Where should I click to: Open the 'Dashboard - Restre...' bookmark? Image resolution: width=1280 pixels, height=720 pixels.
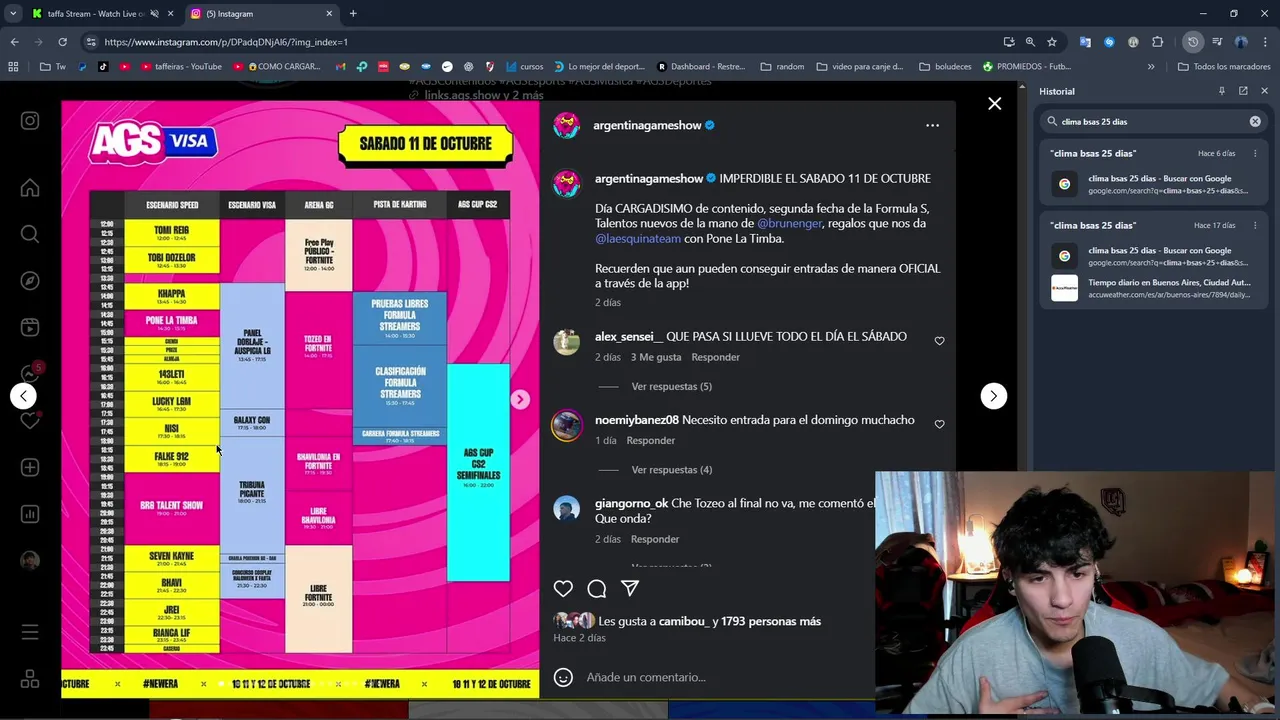pos(699,67)
